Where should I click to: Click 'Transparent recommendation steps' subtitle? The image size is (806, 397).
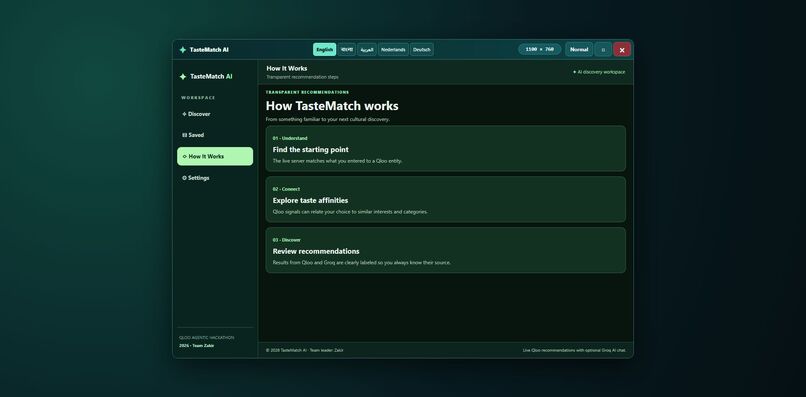[302, 77]
